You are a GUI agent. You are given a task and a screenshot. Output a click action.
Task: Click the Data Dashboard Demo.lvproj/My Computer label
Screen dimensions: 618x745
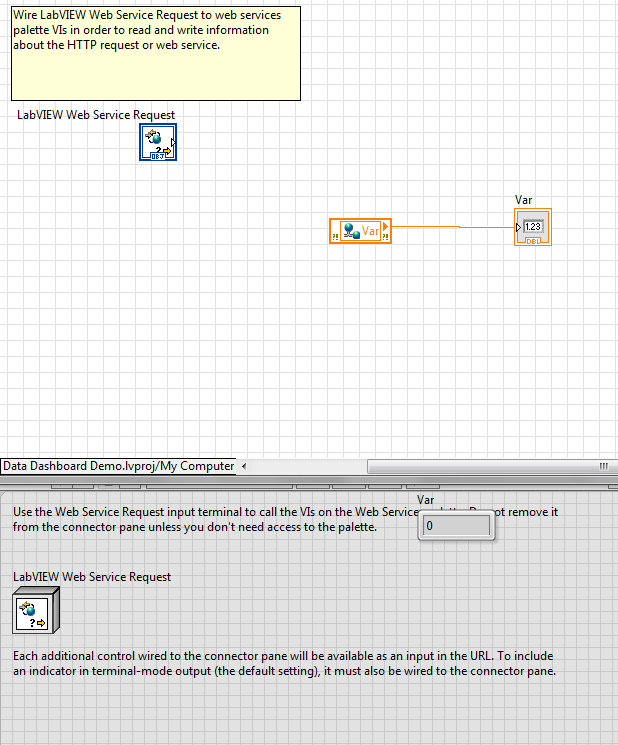118,466
